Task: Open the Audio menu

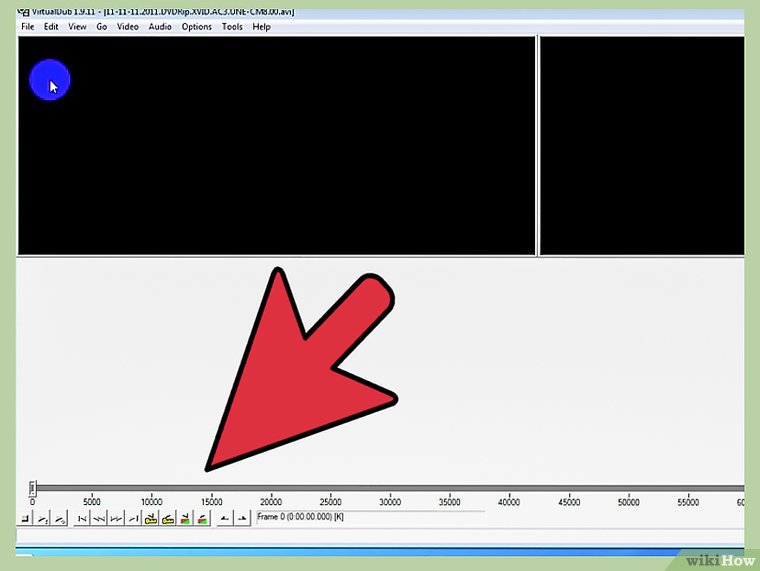Action: coord(160,27)
